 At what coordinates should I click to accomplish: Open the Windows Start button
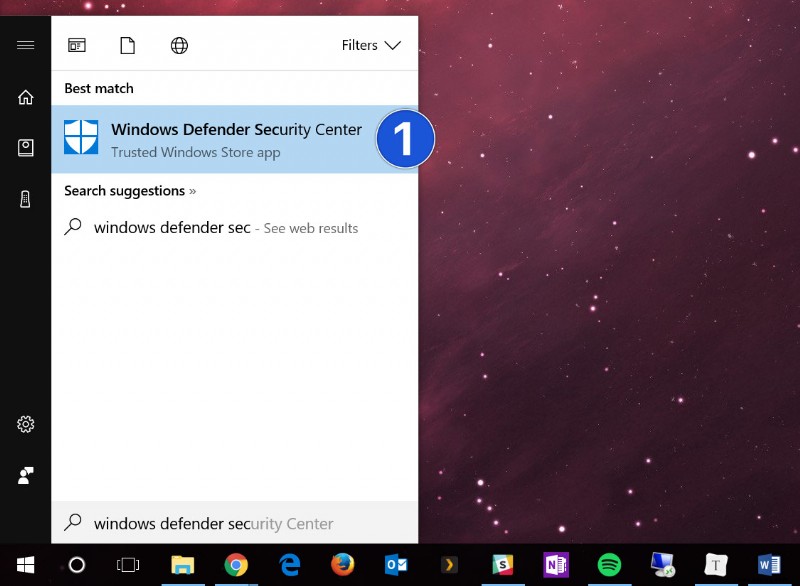coord(26,565)
